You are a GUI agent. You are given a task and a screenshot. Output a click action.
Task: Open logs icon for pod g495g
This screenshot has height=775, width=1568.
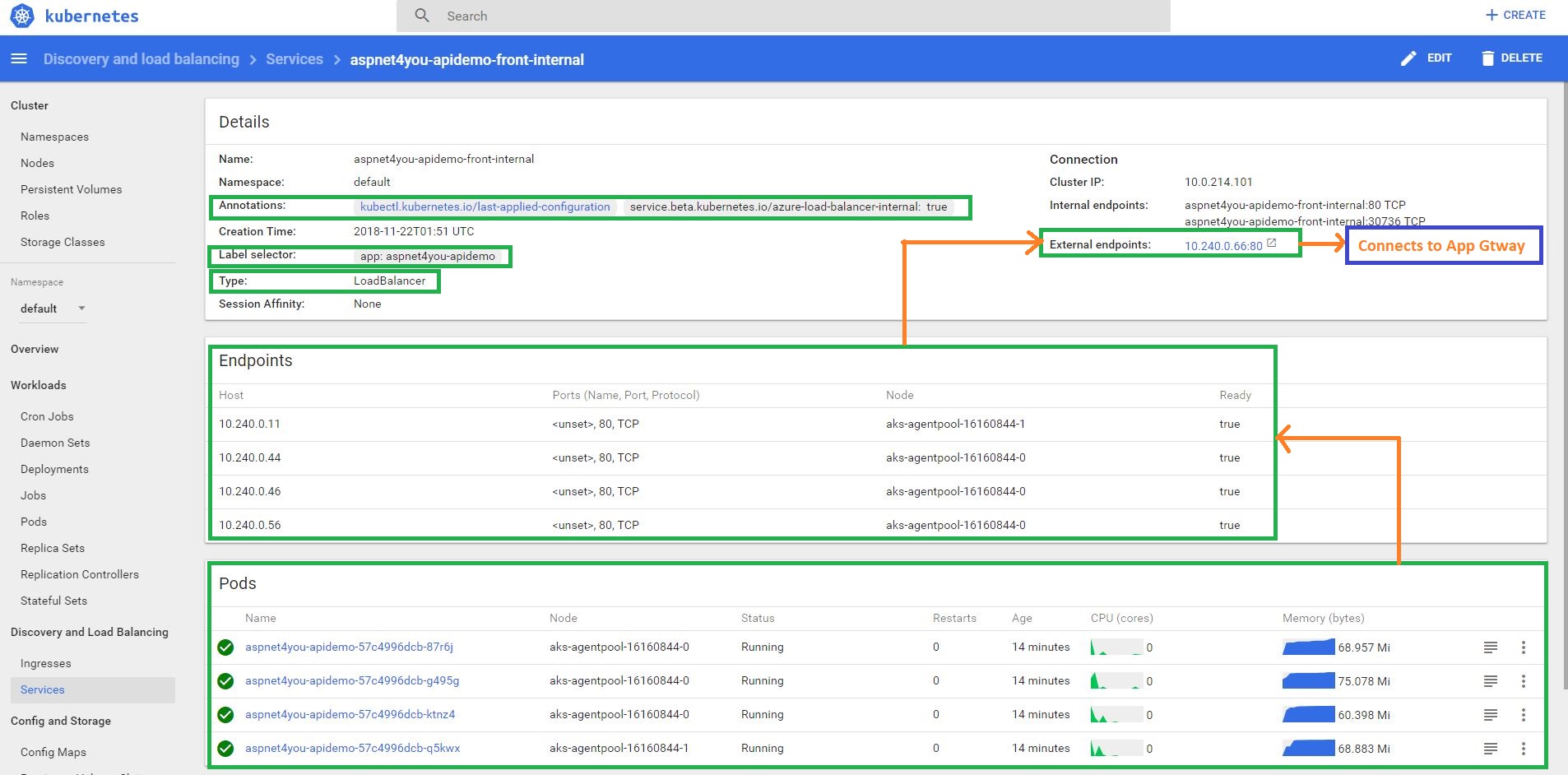click(1491, 681)
